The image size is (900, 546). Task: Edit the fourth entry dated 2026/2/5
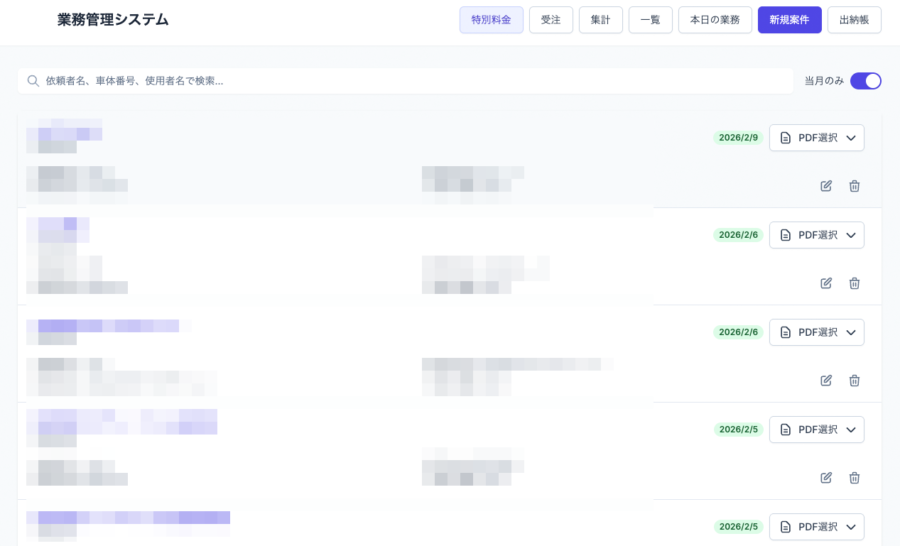pyautogui.click(x=826, y=478)
